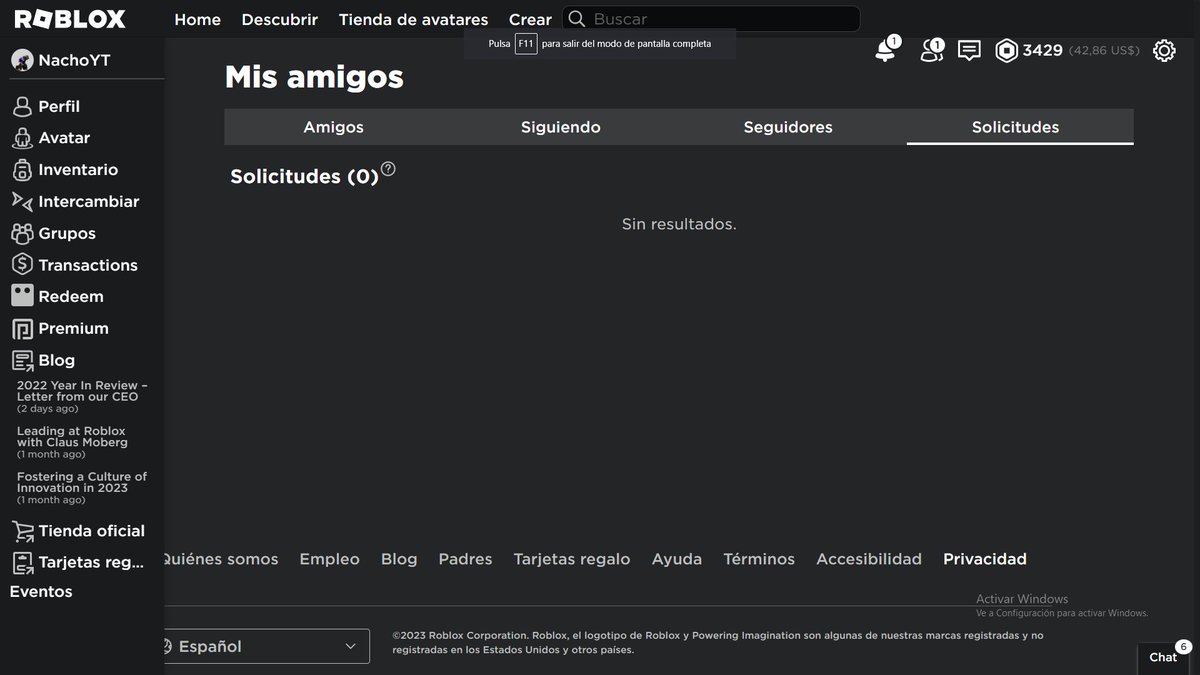The height and width of the screenshot is (675, 1200).
Task: Click the Intercambiar trade icon
Action: pos(22,201)
